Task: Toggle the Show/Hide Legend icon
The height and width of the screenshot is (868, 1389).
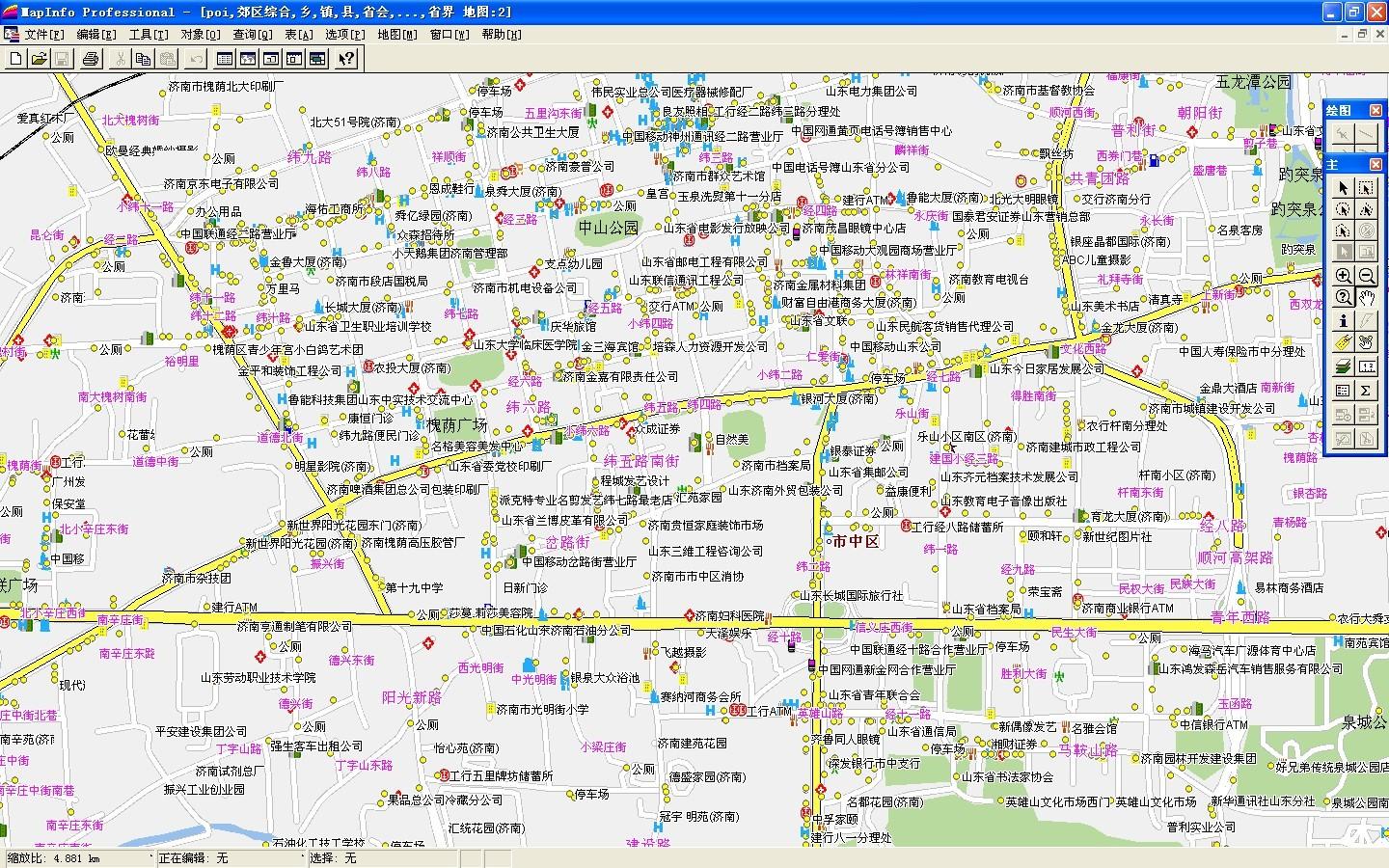Action: [x=1344, y=391]
